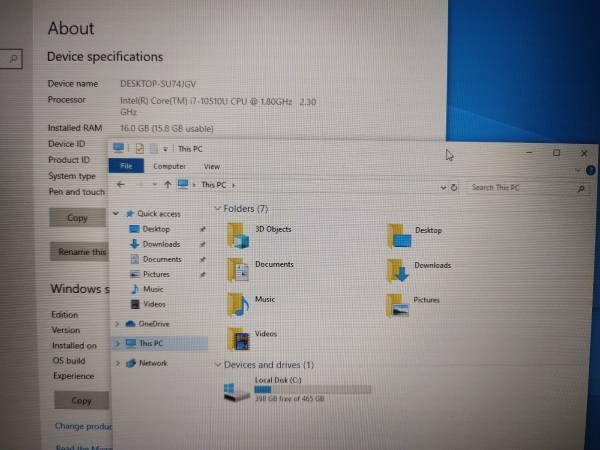Click the pin icon beside Desktop in Quick access

click(x=203, y=229)
